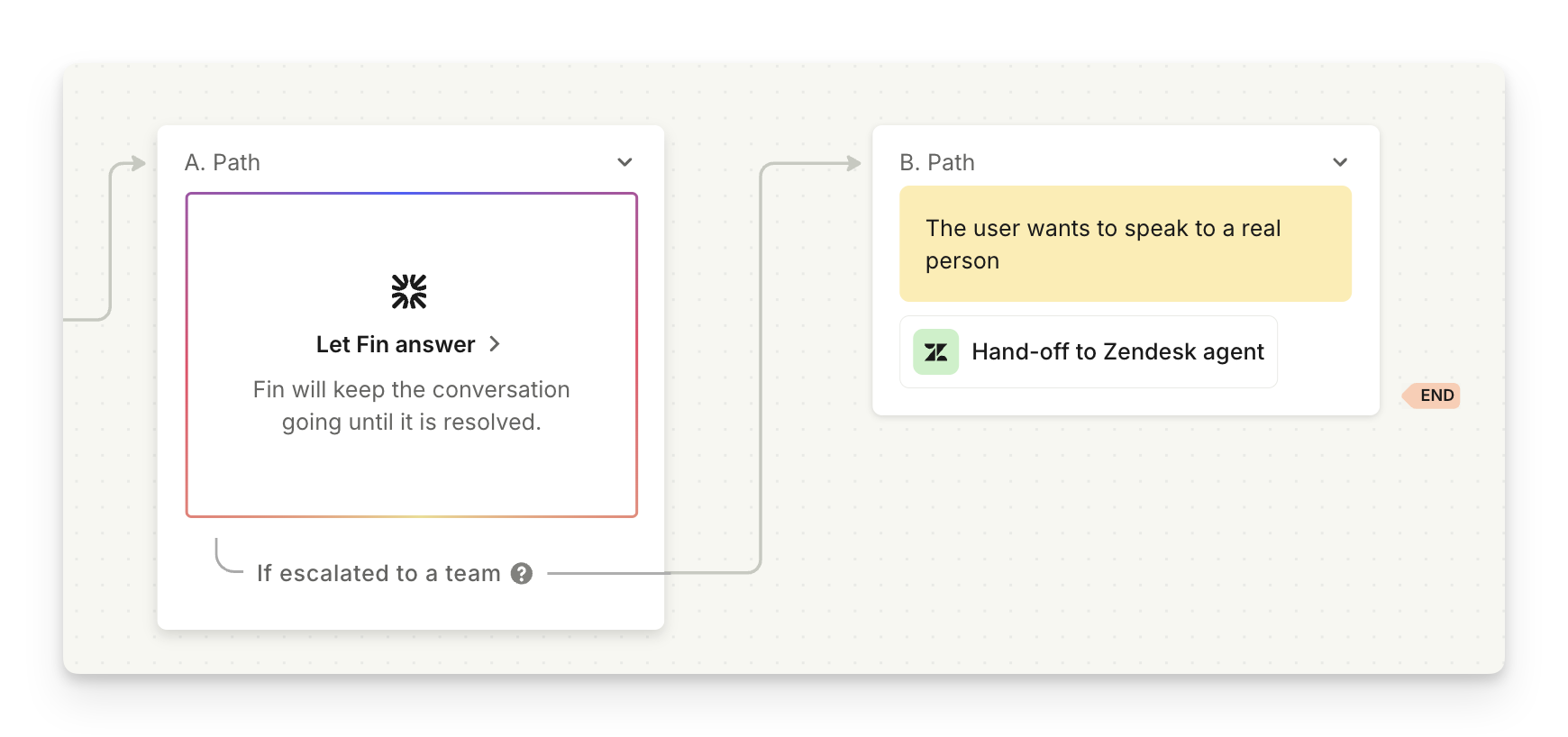Click the curved branch connector before 'If escalated'
The width and height of the screenshot is (1568, 737).
pyautogui.click(x=226, y=559)
